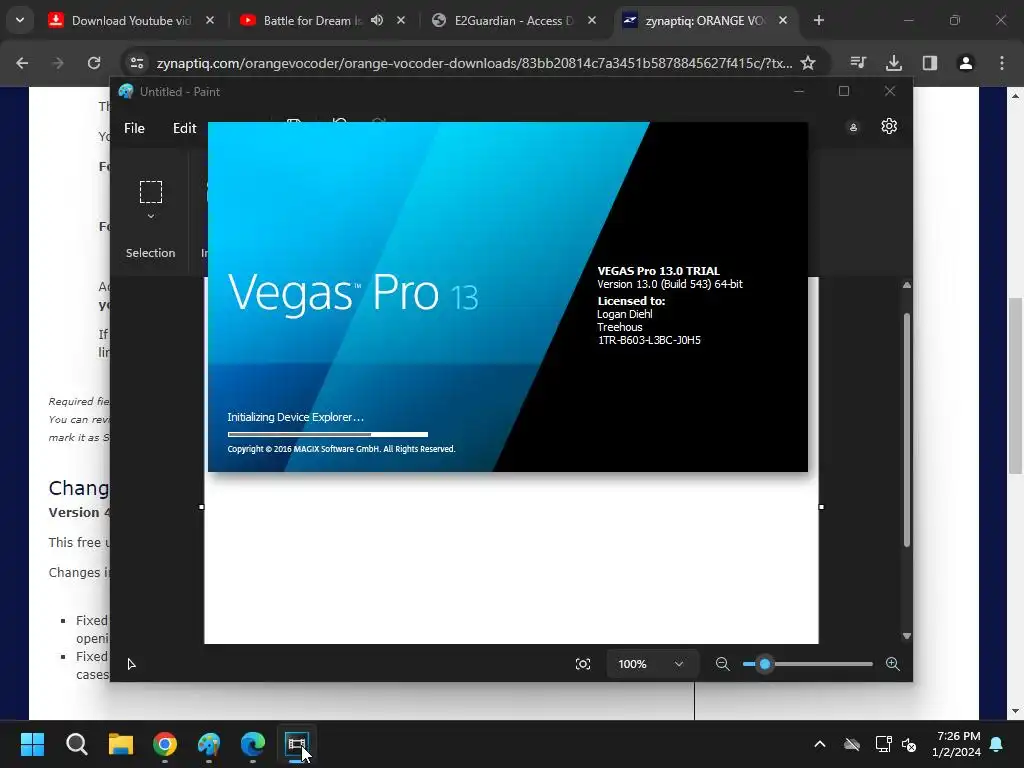Open Windows taskbar Search
The width and height of the screenshot is (1024, 768).
pyautogui.click(x=76, y=744)
